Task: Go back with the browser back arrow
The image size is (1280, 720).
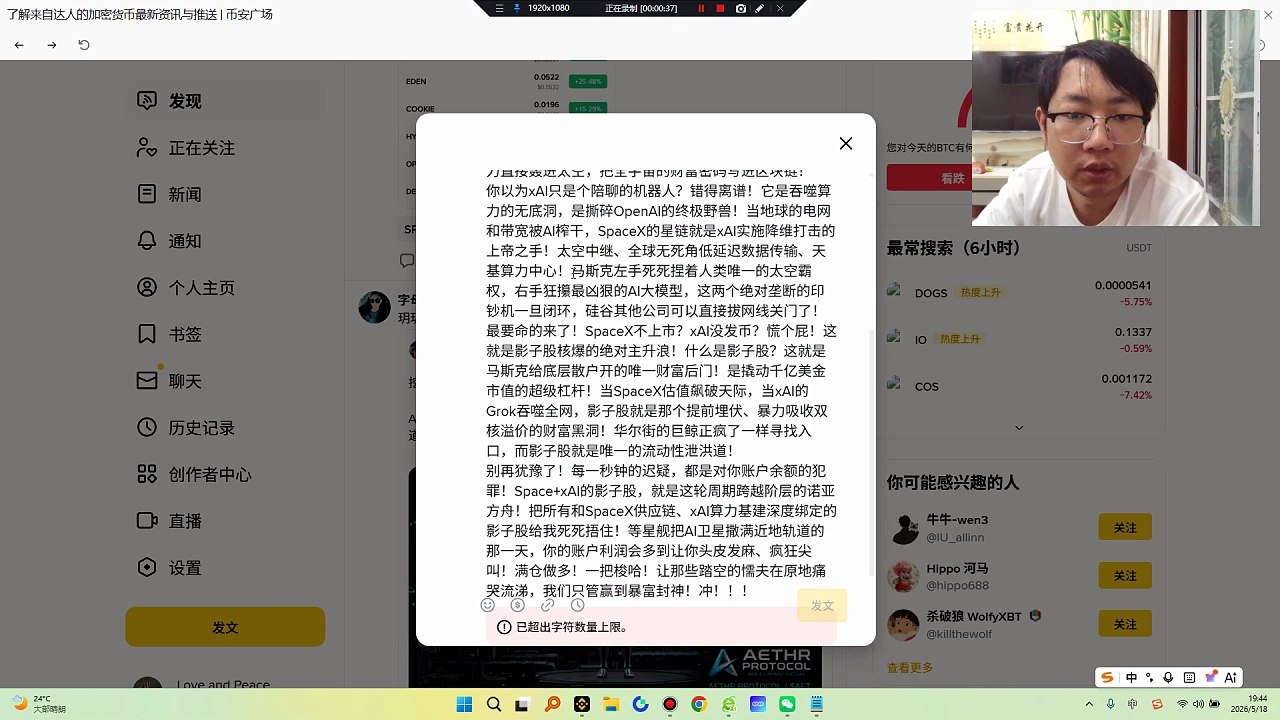Action: [x=19, y=45]
